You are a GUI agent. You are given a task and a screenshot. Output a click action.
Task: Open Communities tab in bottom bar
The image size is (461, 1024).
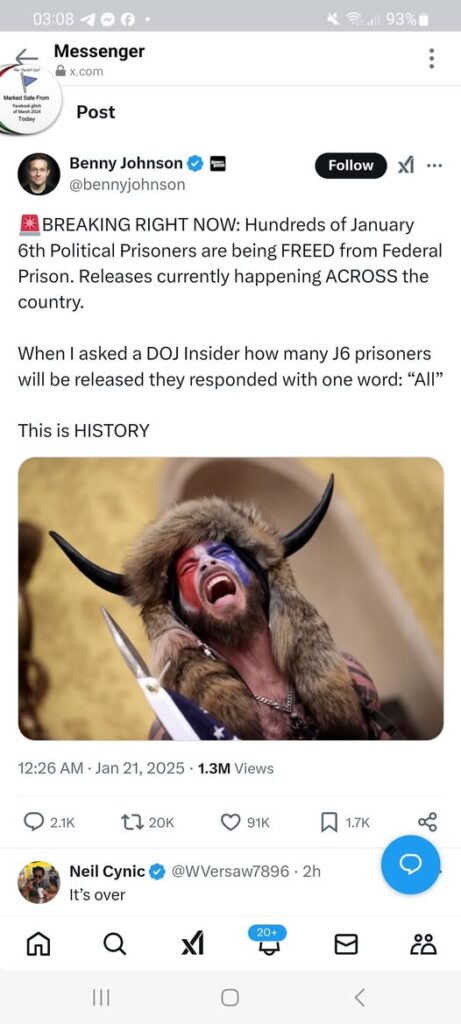coord(424,944)
